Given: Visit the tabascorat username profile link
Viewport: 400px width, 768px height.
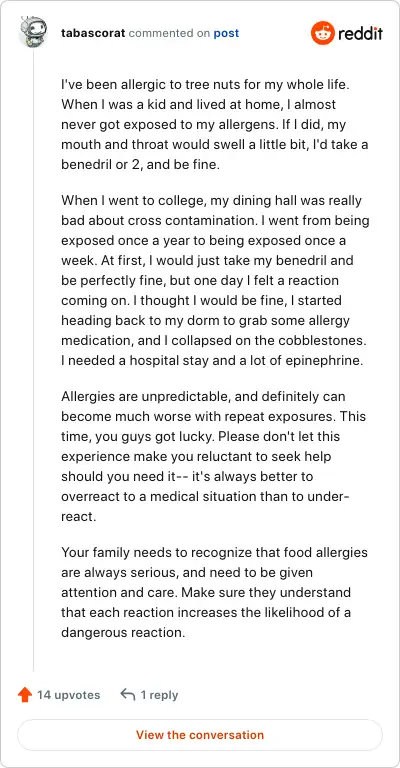Looking at the screenshot, I should 93,33.
